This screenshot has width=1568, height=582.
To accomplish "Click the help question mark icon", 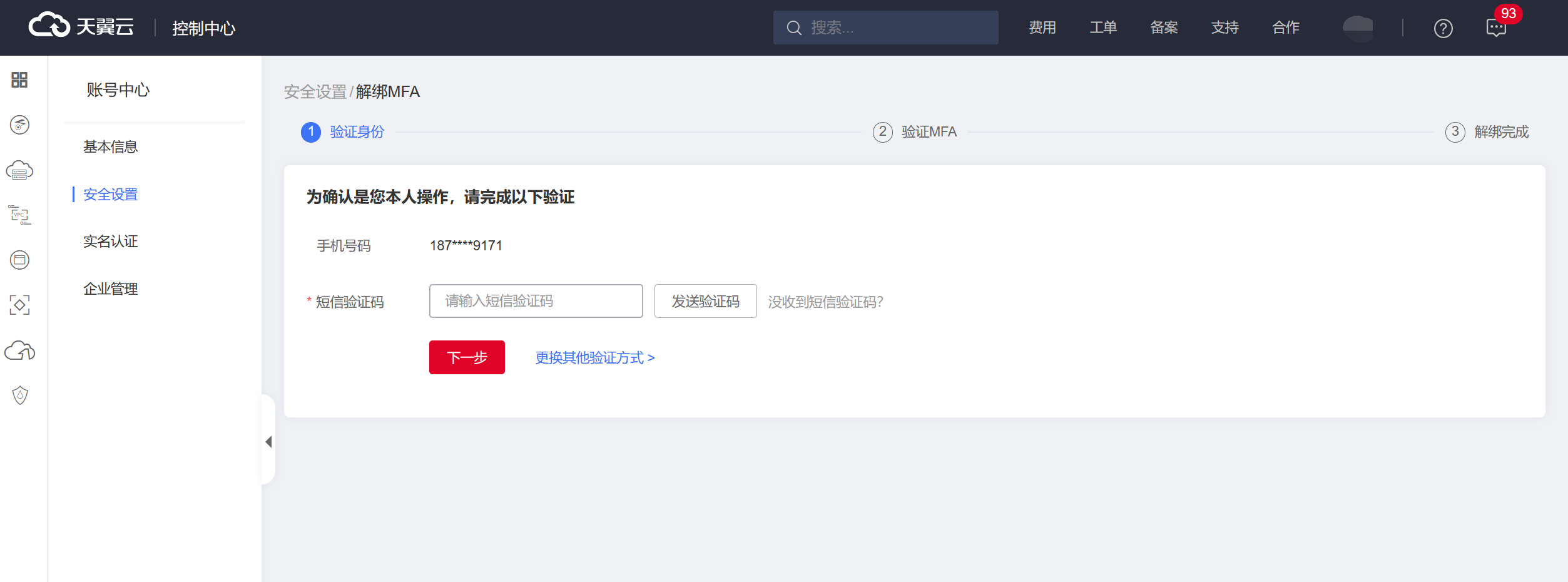I will click(x=1443, y=28).
